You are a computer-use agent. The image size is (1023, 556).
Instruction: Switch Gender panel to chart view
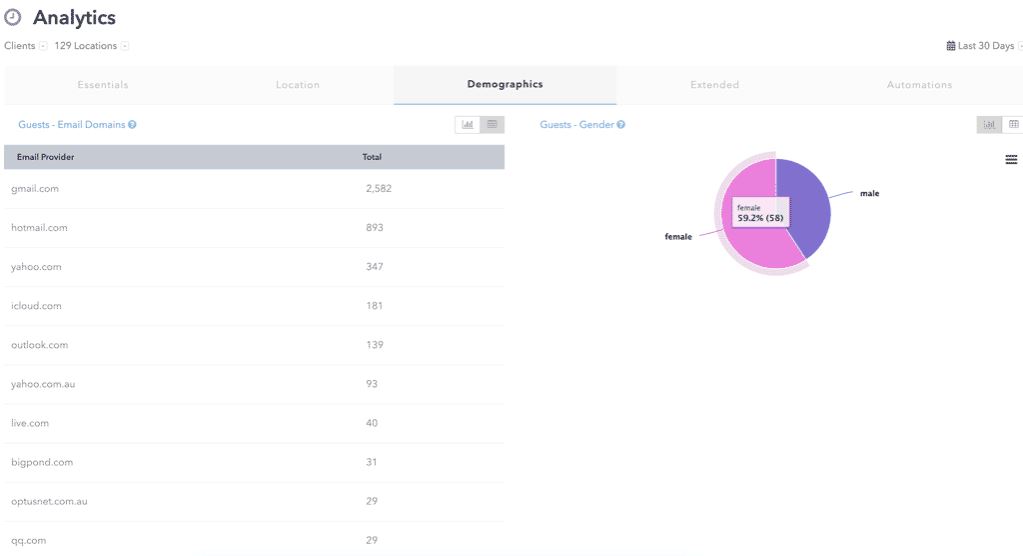(989, 125)
